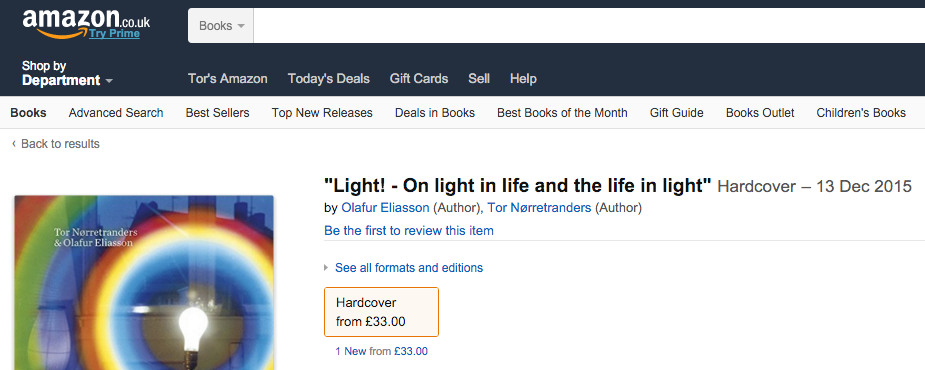
Task: Open Best Books of the Month
Action: tap(562, 113)
